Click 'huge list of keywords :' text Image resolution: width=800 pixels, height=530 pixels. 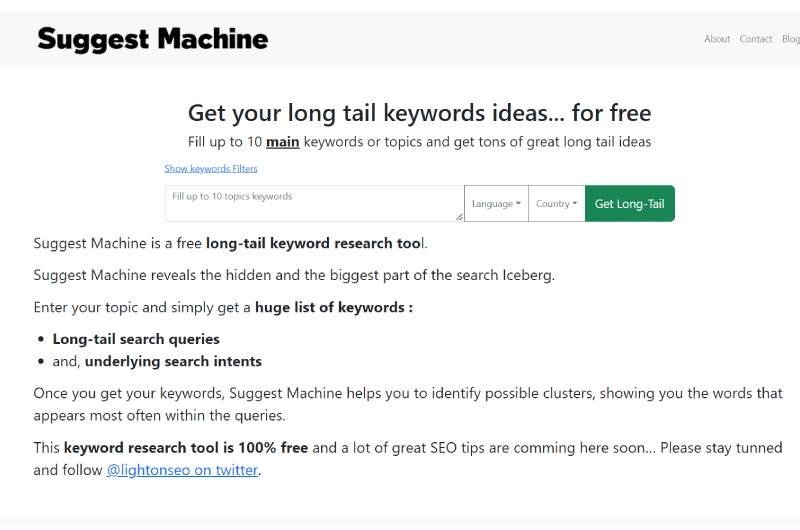click(x=334, y=308)
